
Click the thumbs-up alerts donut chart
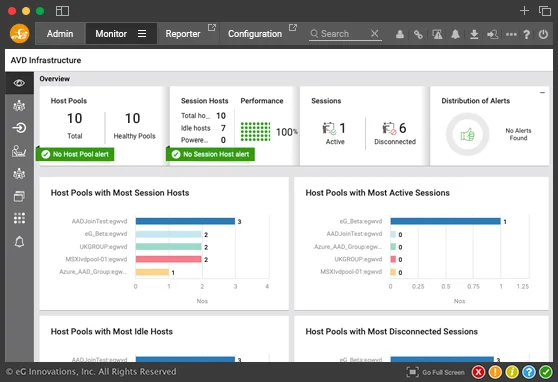point(468,134)
